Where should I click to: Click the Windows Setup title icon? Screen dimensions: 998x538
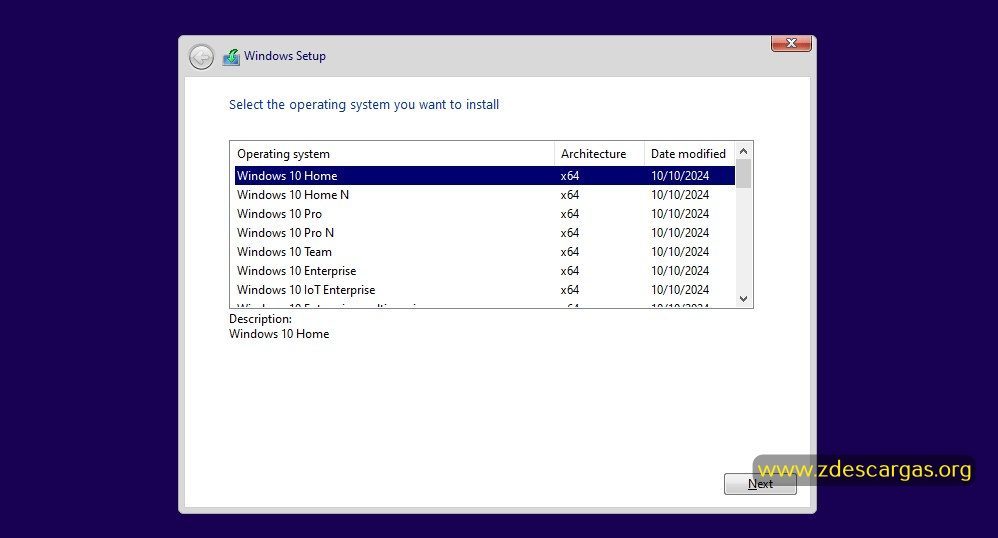click(x=231, y=57)
